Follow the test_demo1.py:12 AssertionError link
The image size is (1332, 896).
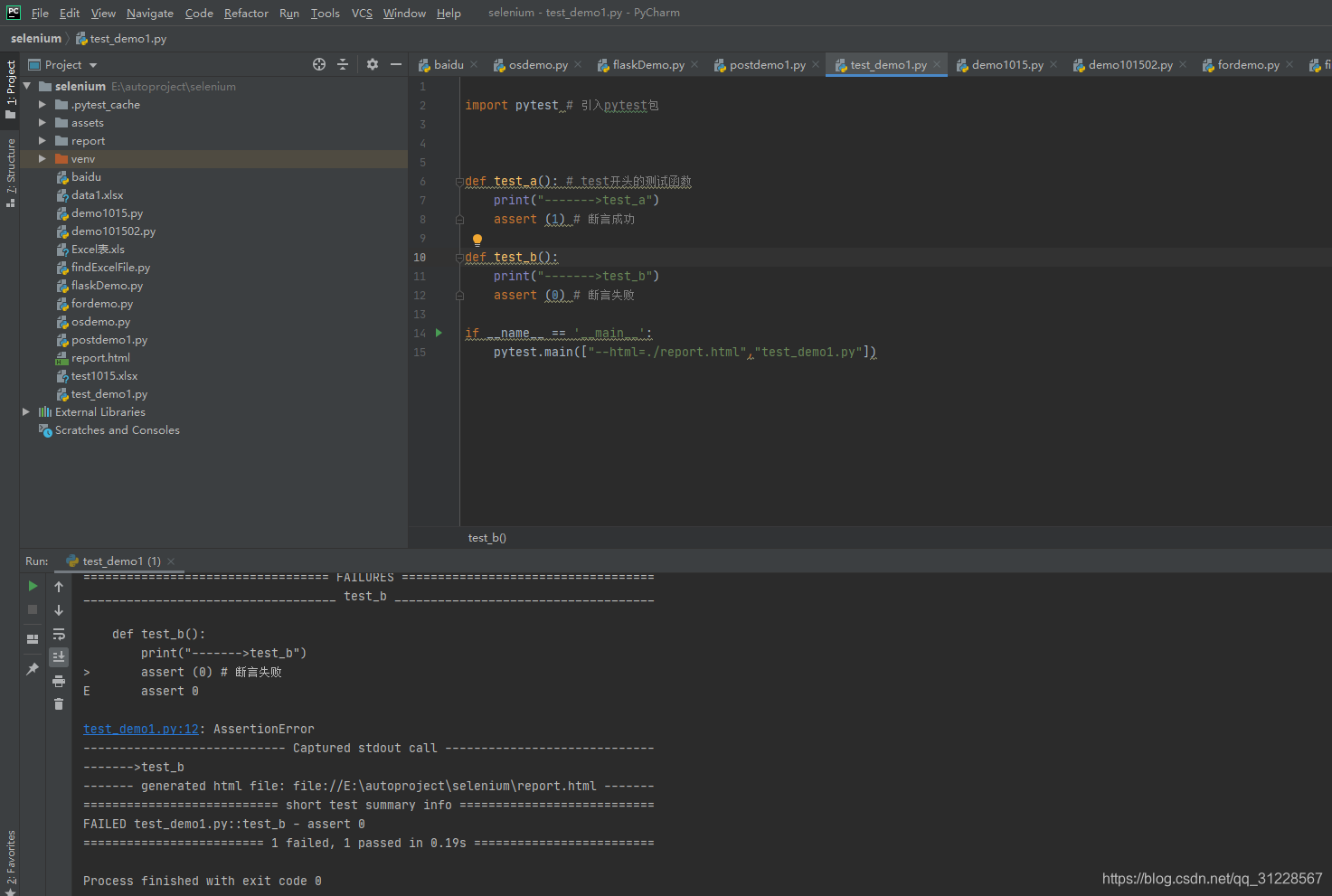140,728
